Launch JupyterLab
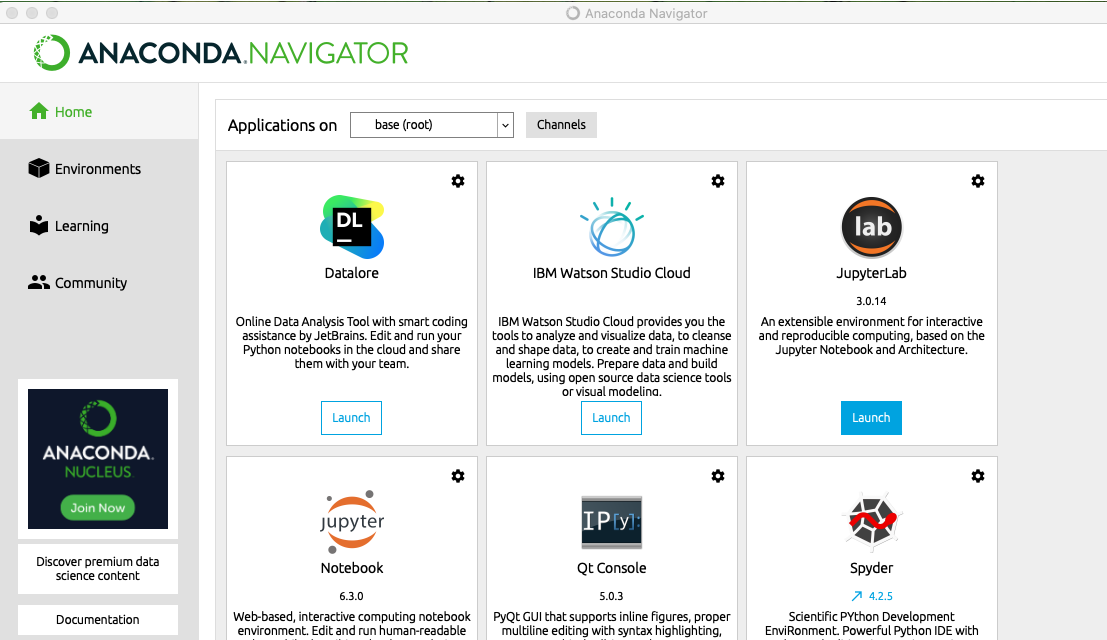1107x640 pixels. (870, 418)
